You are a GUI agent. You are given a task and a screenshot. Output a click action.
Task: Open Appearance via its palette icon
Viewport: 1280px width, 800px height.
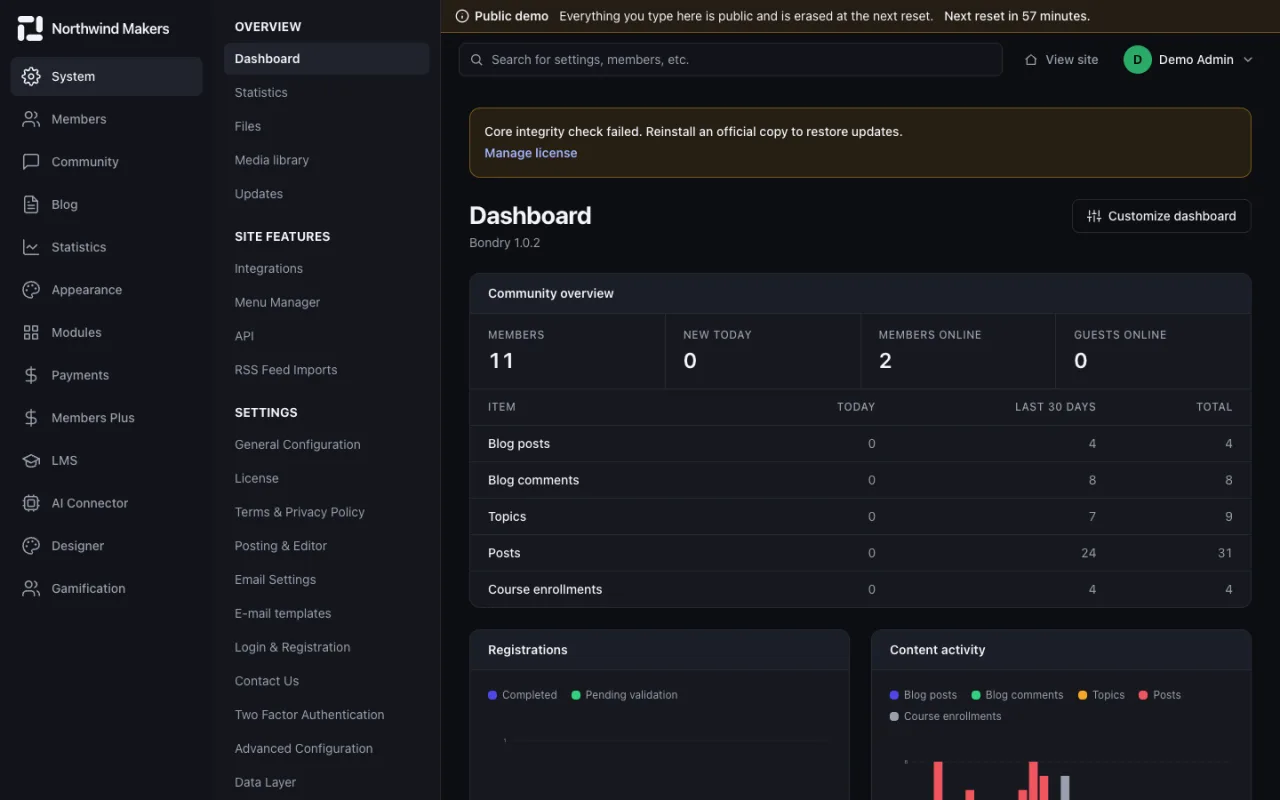(31, 290)
